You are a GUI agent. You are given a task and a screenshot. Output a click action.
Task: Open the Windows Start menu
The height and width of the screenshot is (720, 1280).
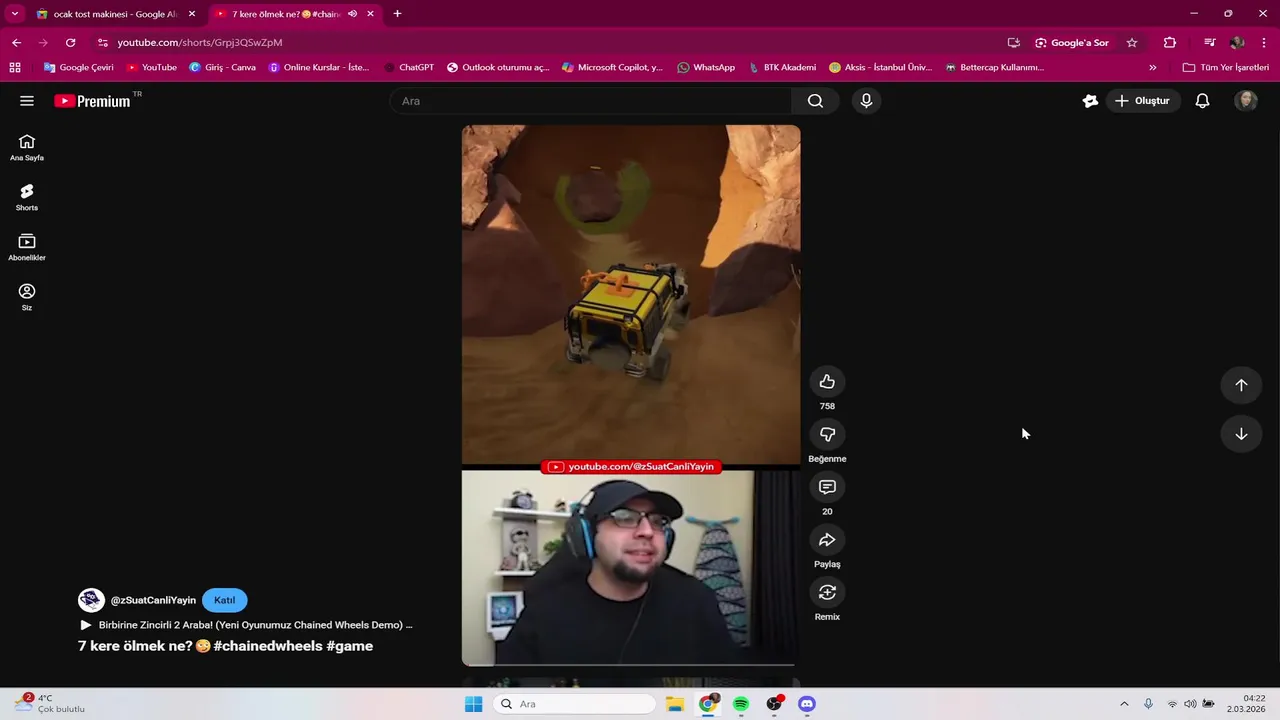(474, 704)
